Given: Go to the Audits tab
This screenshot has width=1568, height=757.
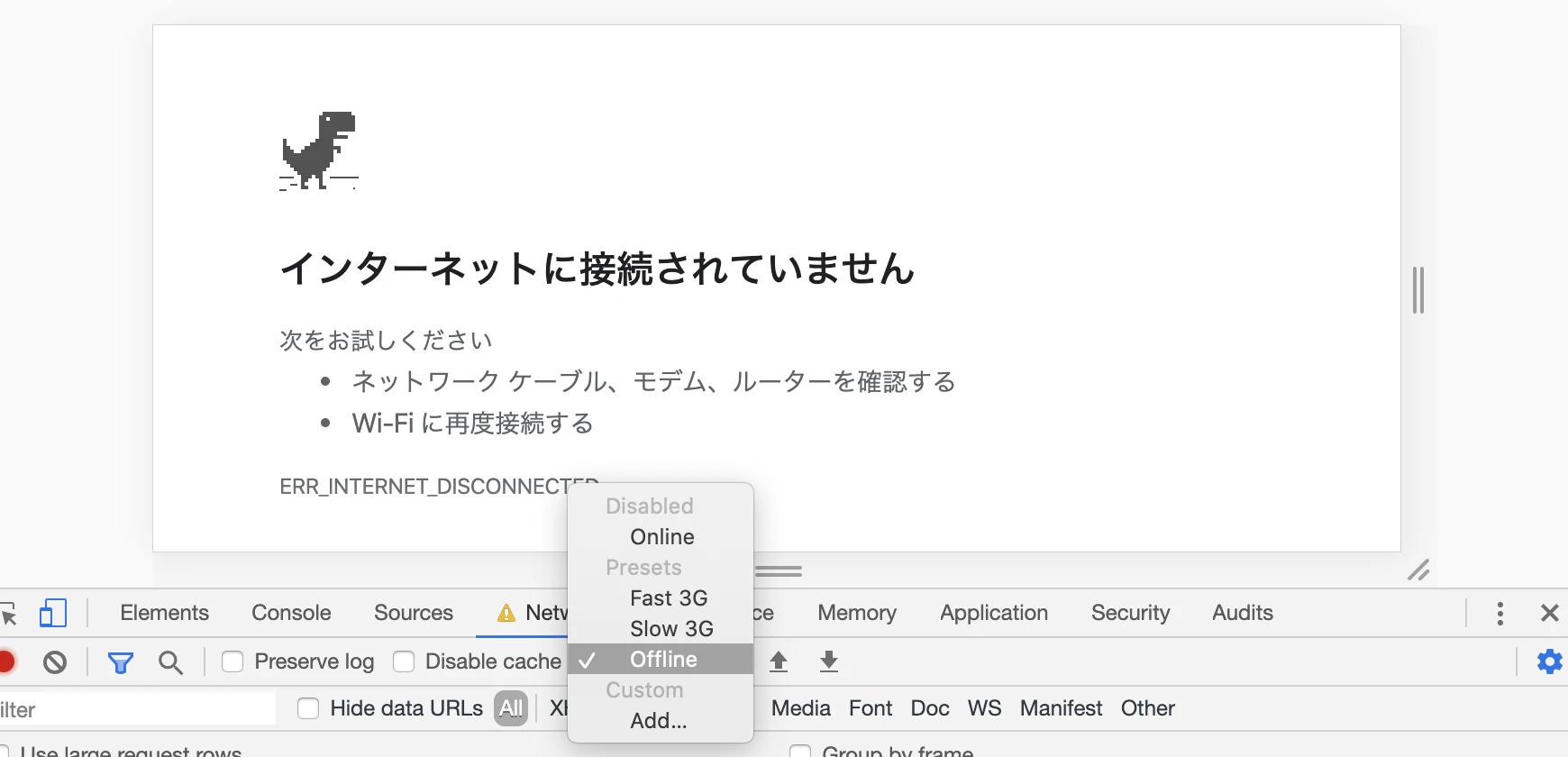Looking at the screenshot, I should [x=1243, y=613].
